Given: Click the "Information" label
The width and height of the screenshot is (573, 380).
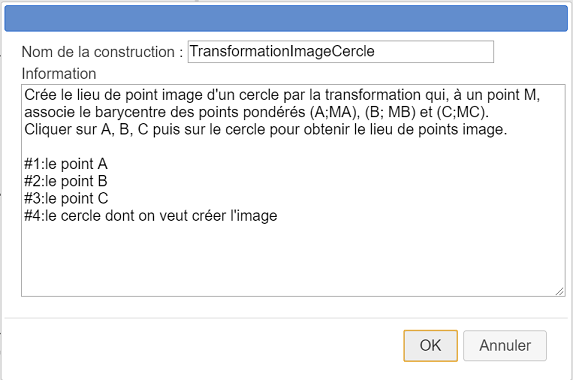Looking at the screenshot, I should click(59, 74).
